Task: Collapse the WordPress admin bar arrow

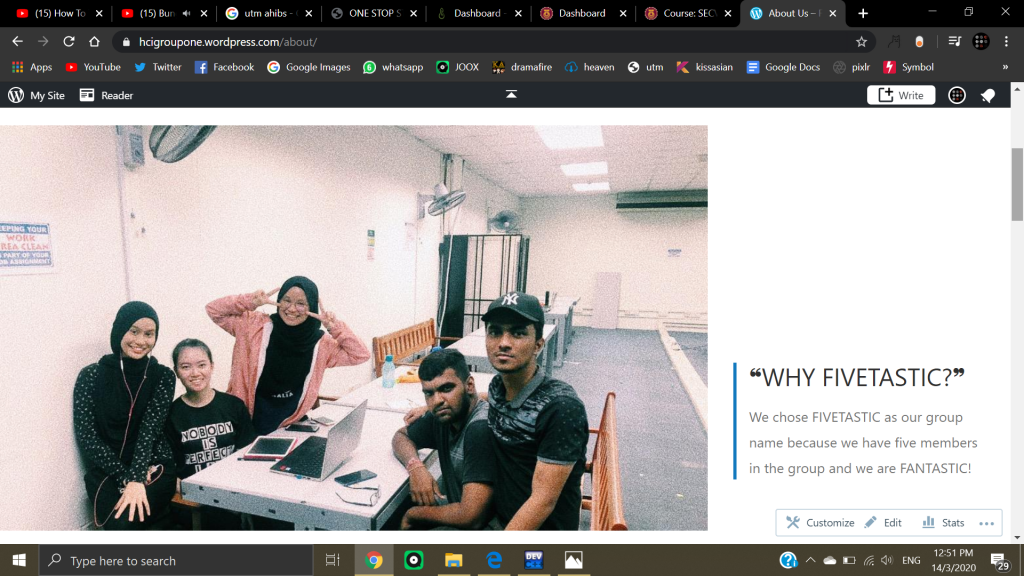Action: tap(511, 94)
